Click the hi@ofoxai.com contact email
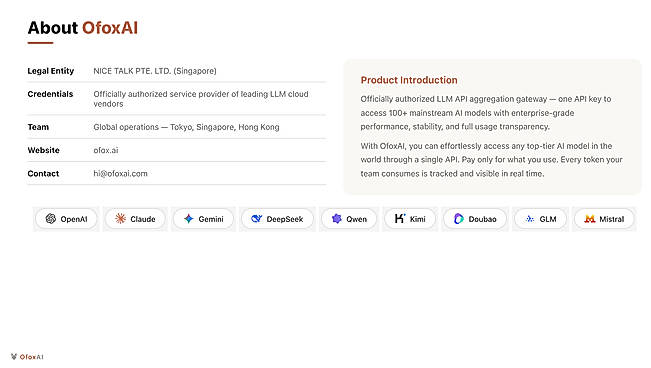This screenshot has width=651, height=368. pos(120,174)
